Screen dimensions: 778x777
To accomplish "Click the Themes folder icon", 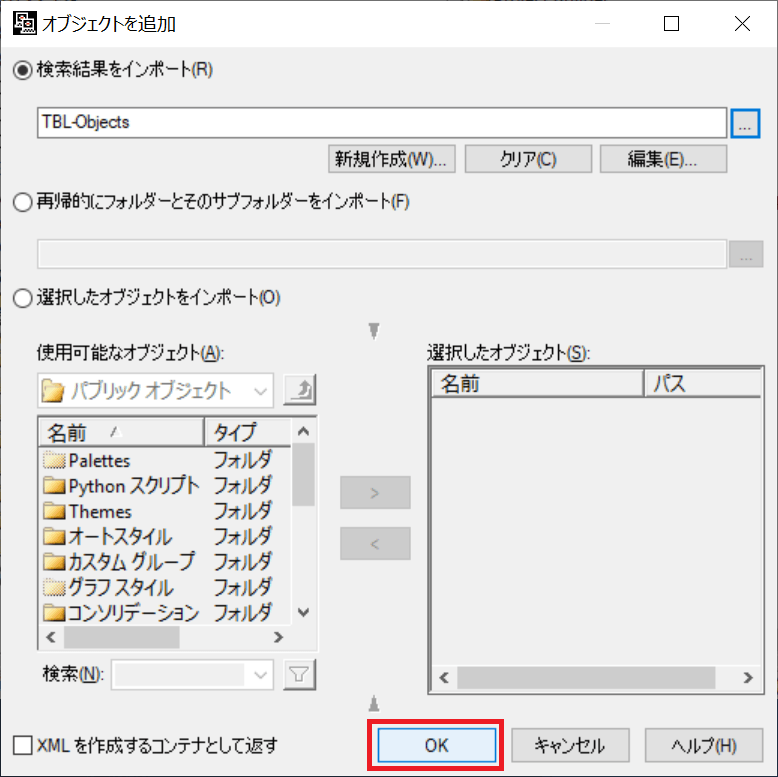I will point(54,511).
